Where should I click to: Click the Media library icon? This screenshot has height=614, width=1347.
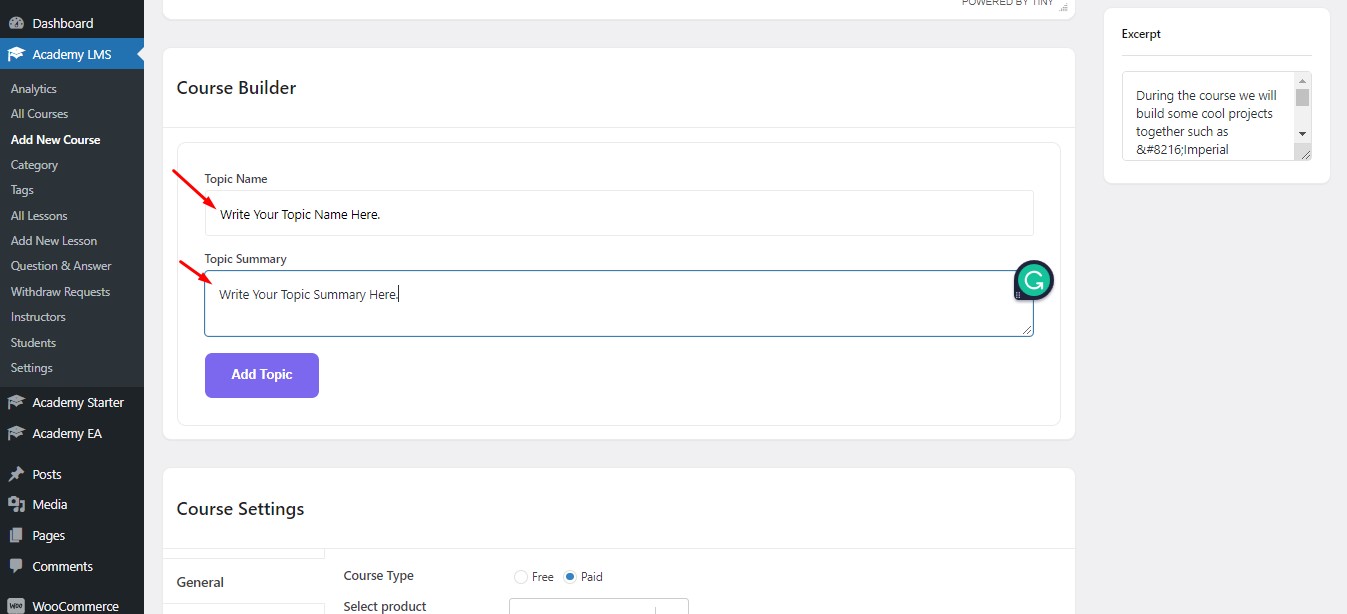15,505
